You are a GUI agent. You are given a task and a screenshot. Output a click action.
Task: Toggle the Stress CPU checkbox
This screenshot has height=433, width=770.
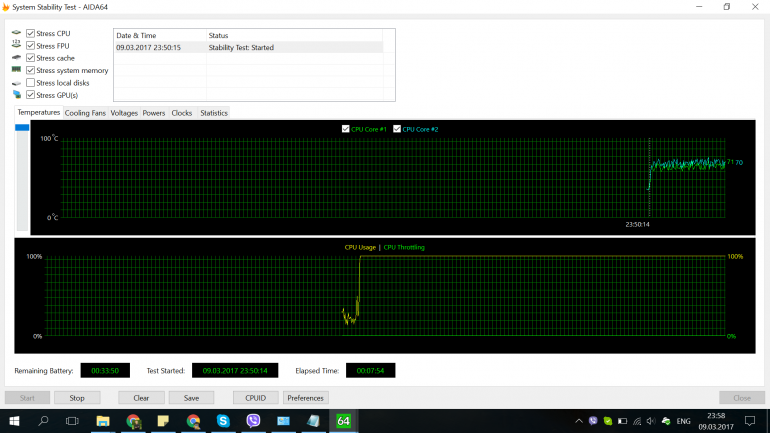coord(30,33)
